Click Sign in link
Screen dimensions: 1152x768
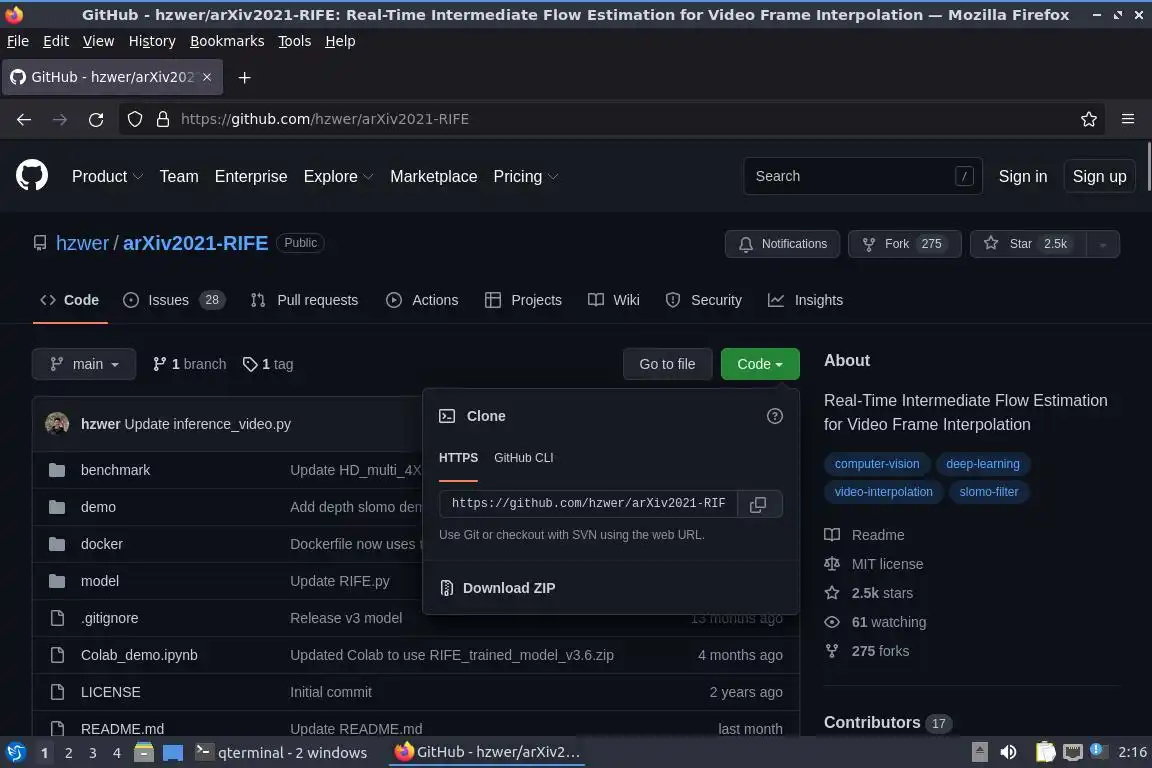coord(1023,176)
